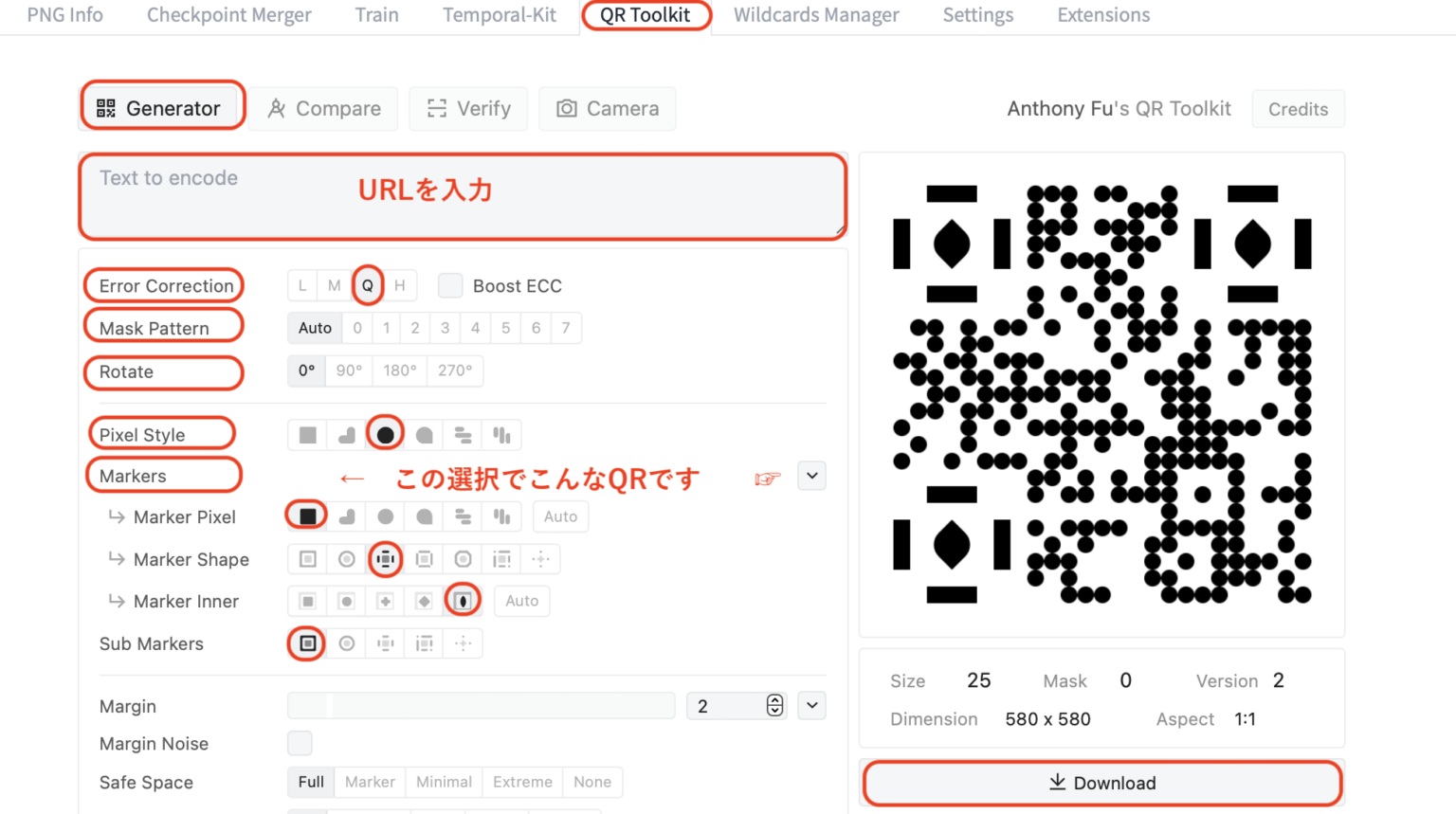Select error correction level H
The height and width of the screenshot is (814, 1456).
tap(399, 285)
